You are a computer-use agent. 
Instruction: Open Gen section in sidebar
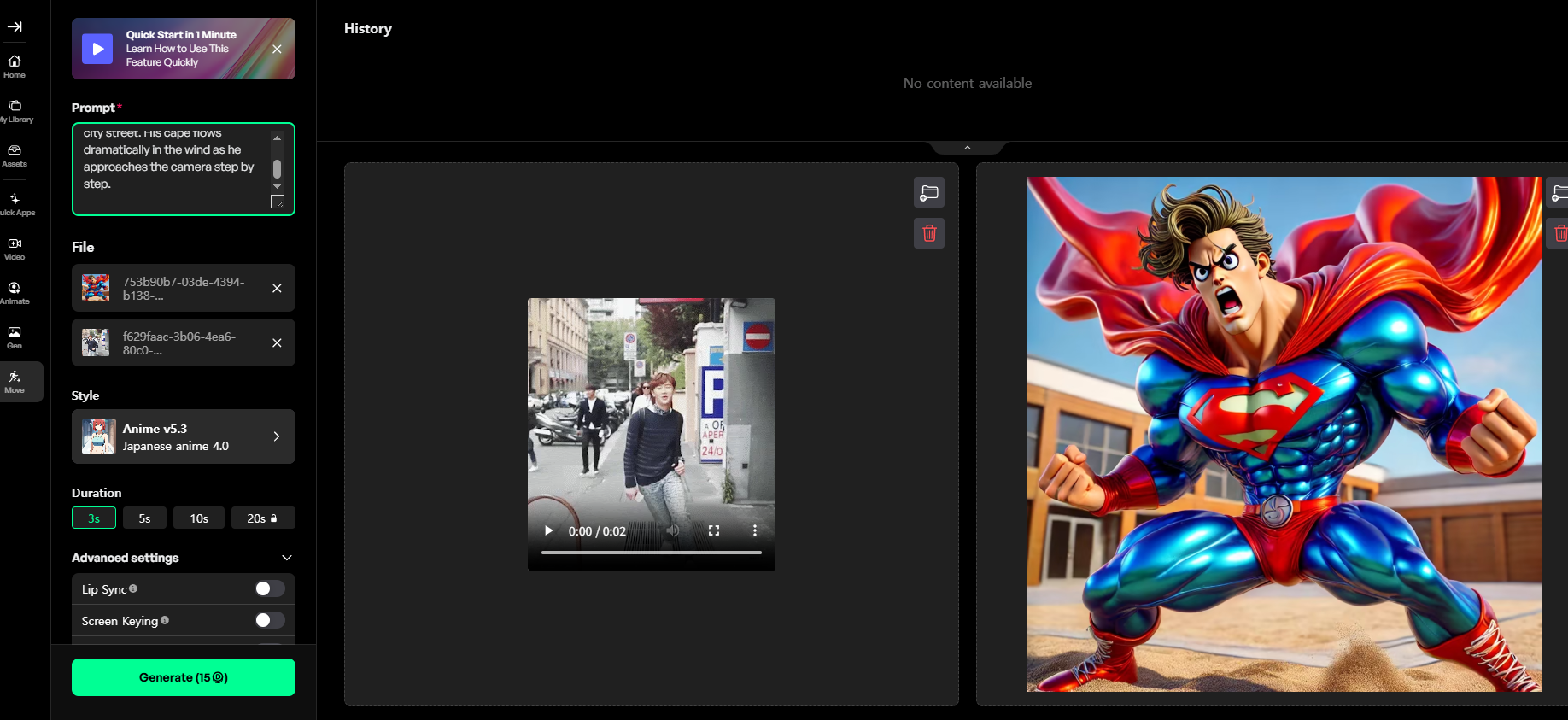tap(15, 337)
